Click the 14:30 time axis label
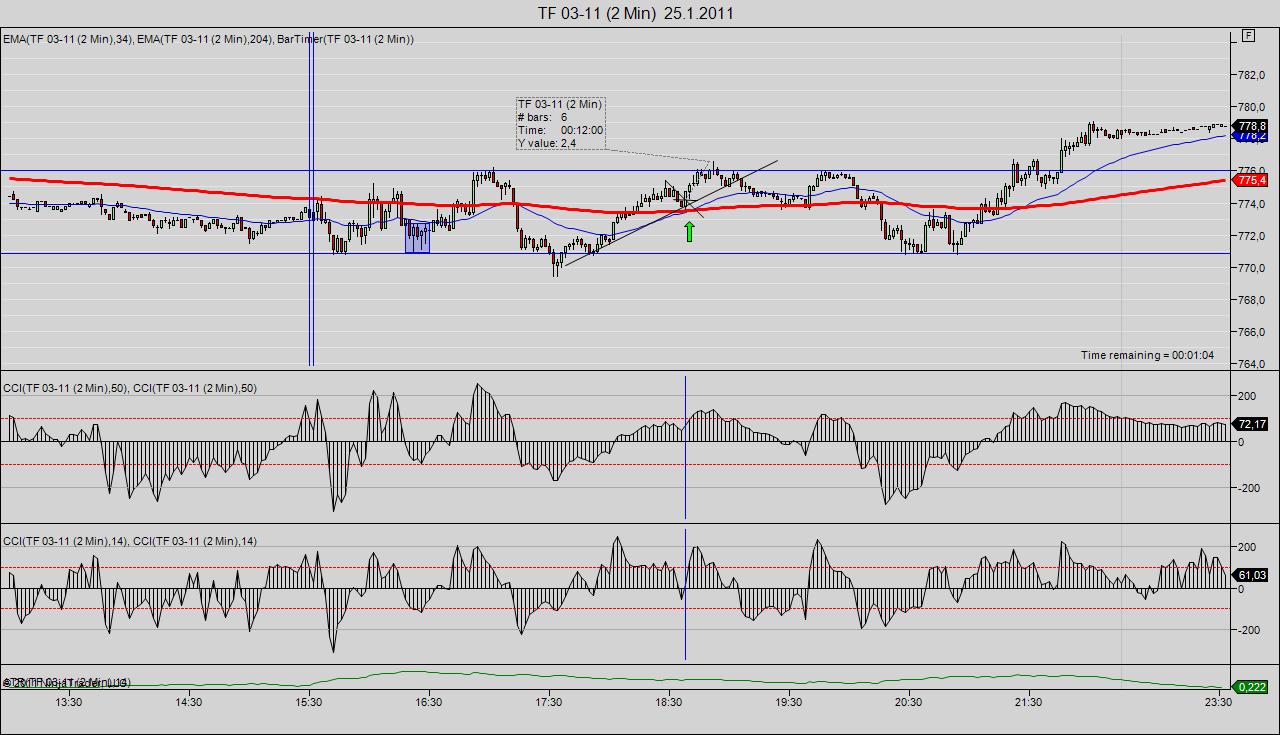 (188, 703)
